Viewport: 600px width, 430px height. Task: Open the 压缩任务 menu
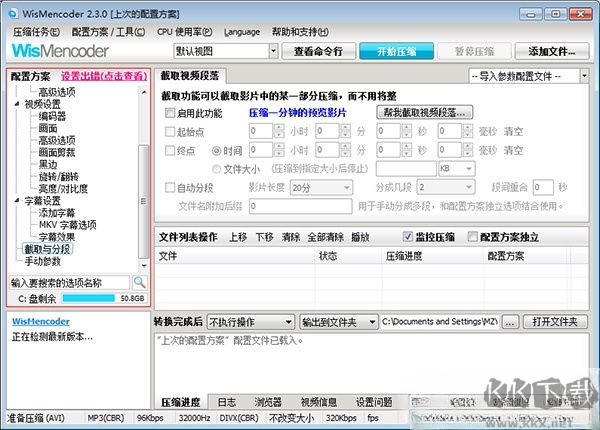coord(36,32)
